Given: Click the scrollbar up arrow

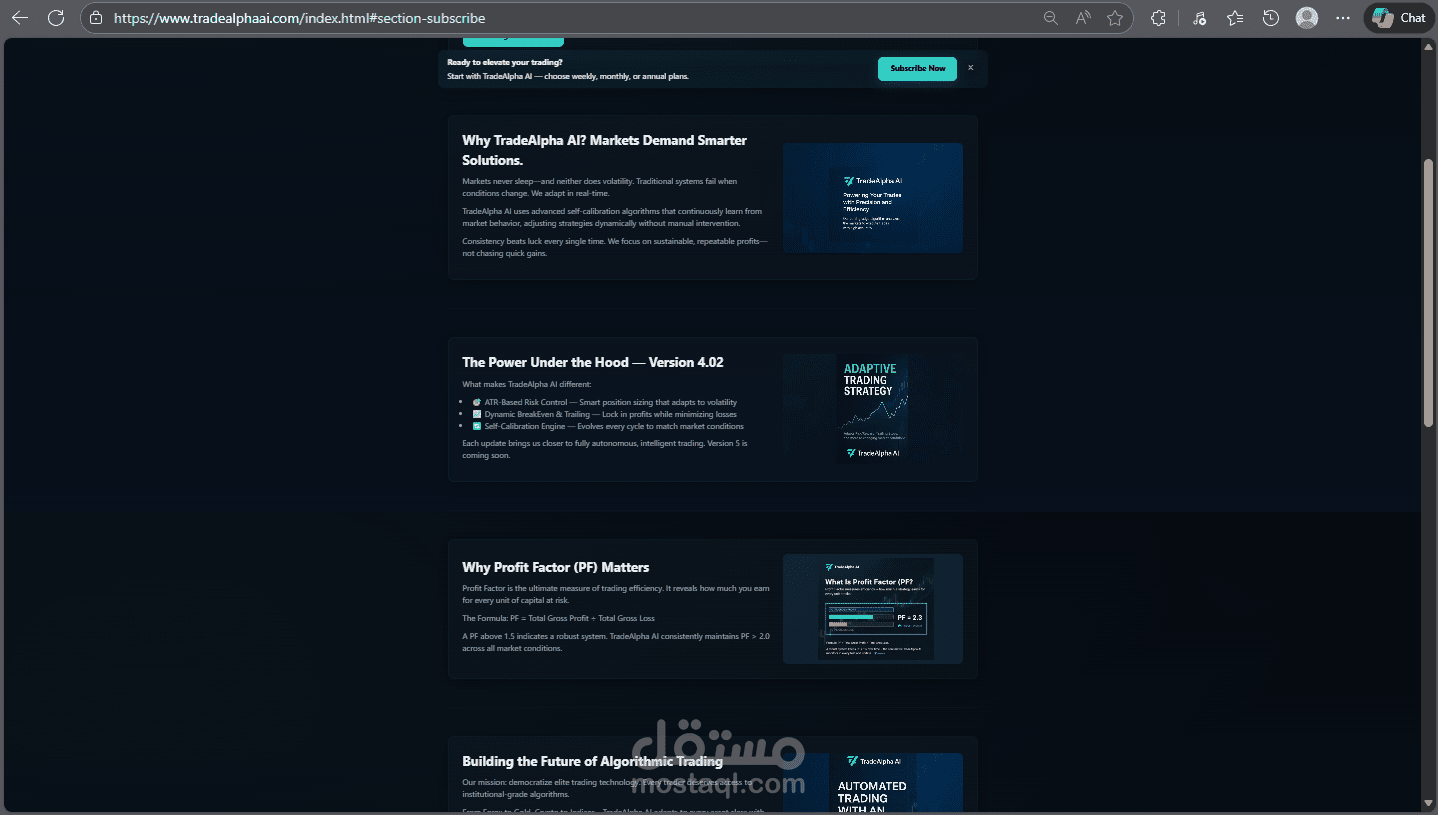Looking at the screenshot, I should point(1429,45).
